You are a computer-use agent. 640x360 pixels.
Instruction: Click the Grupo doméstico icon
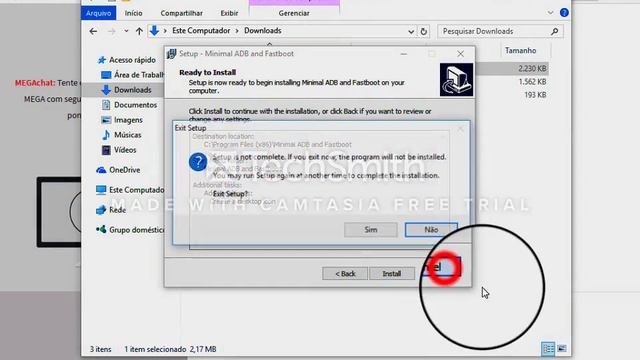101,229
